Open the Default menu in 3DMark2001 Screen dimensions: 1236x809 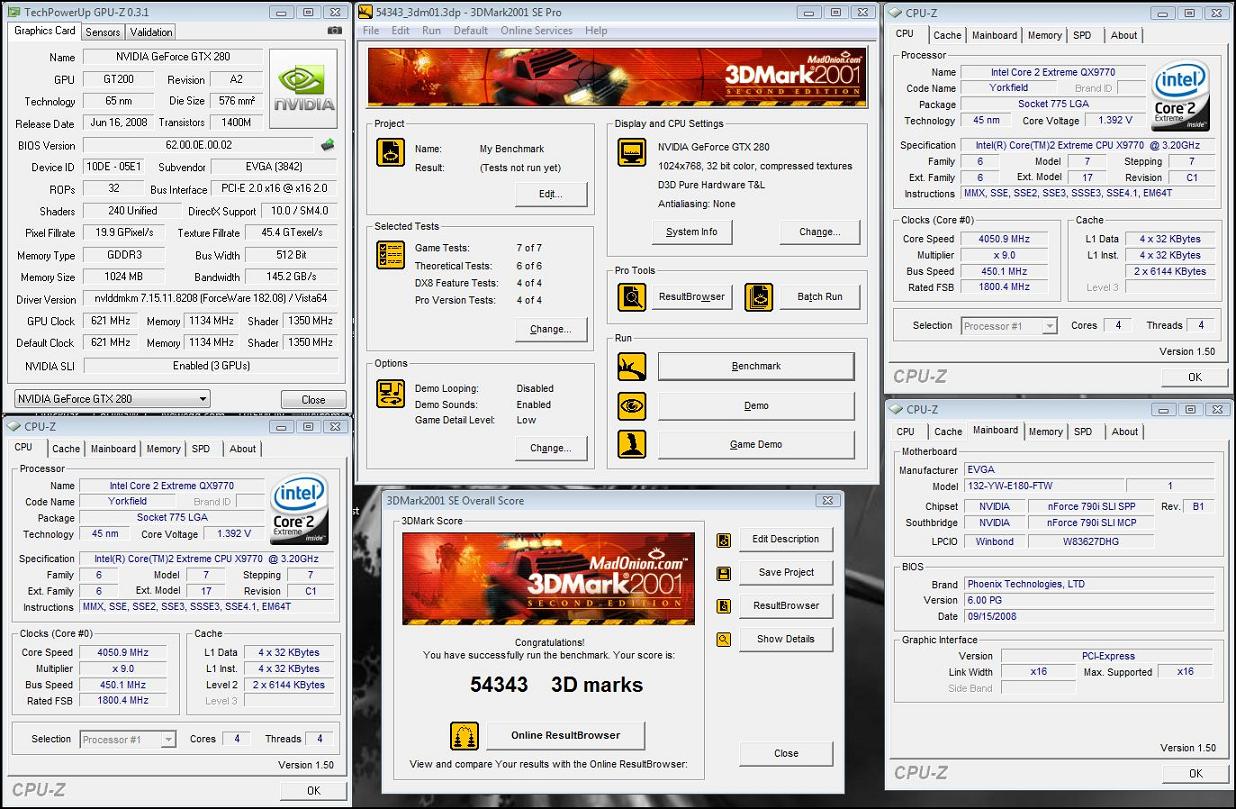[471, 30]
